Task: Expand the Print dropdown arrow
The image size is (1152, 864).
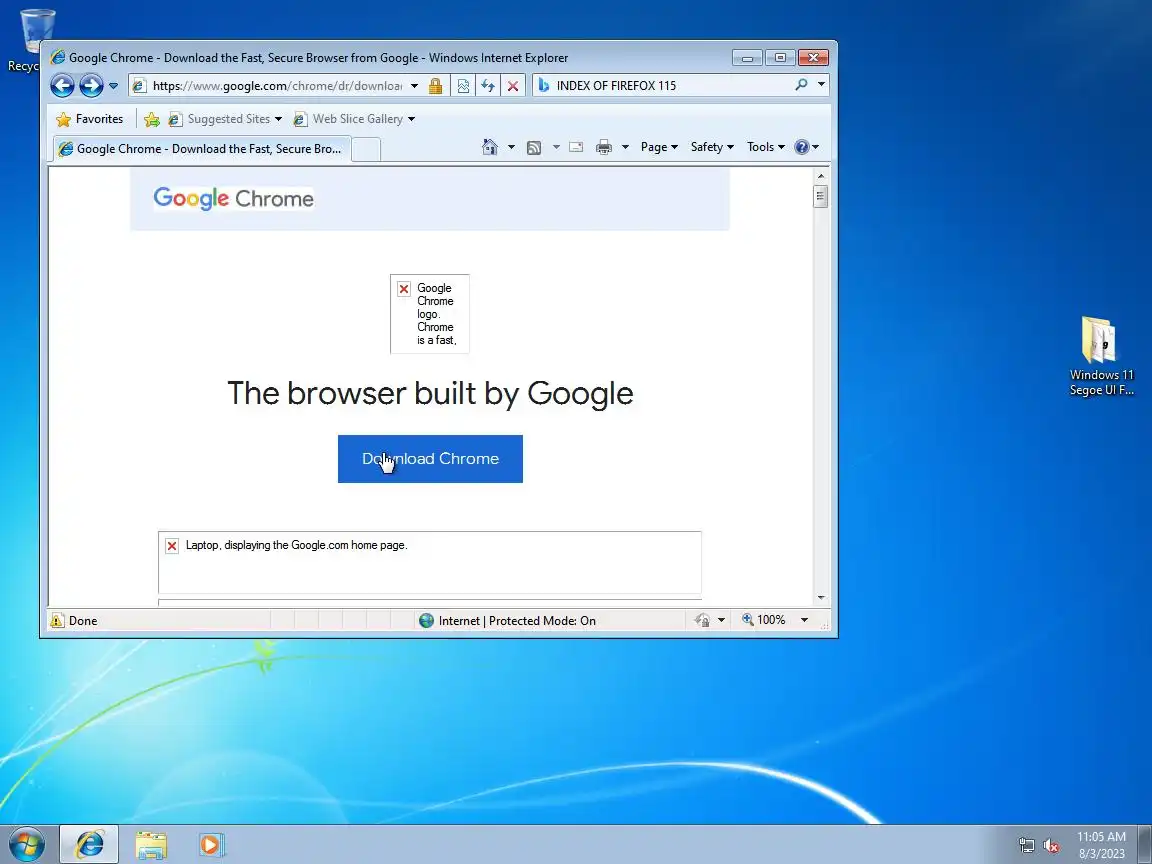Action: tap(625, 147)
